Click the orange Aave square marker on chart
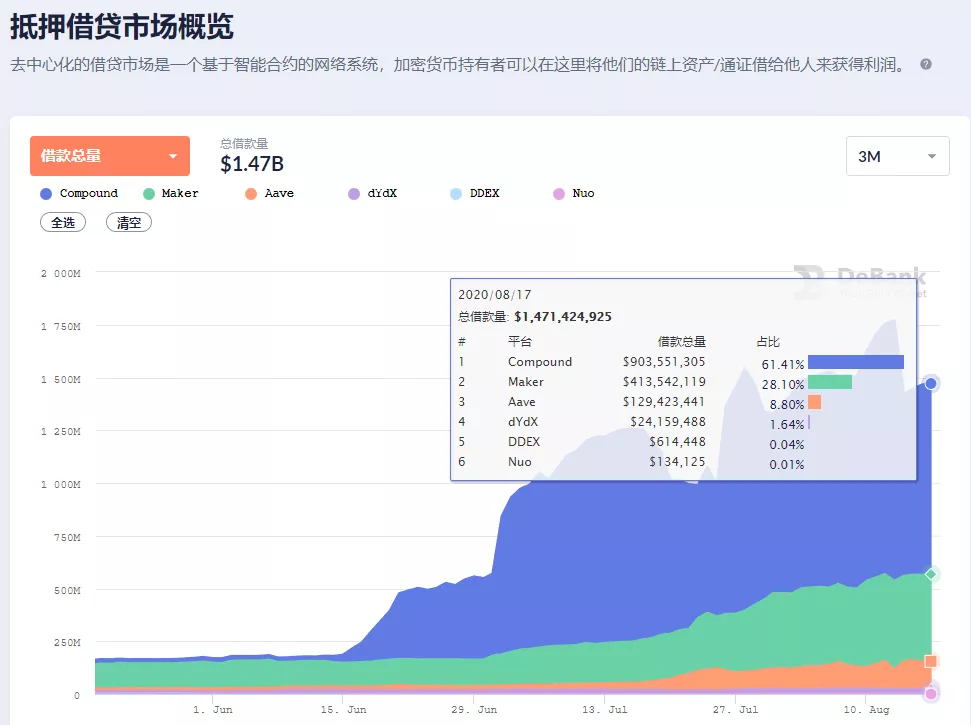971x725 pixels. pos(931,661)
